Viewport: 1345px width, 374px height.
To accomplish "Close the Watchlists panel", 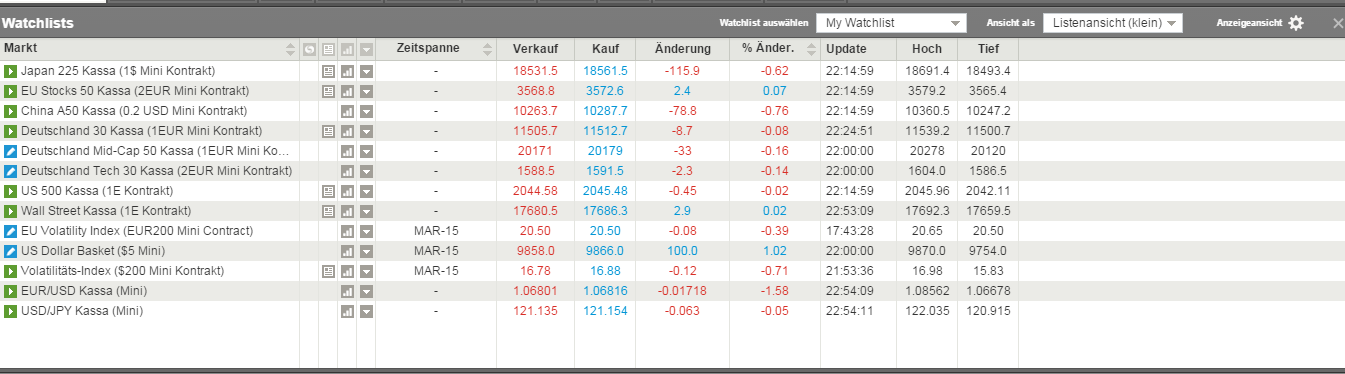I will pyautogui.click(x=1338, y=23).
